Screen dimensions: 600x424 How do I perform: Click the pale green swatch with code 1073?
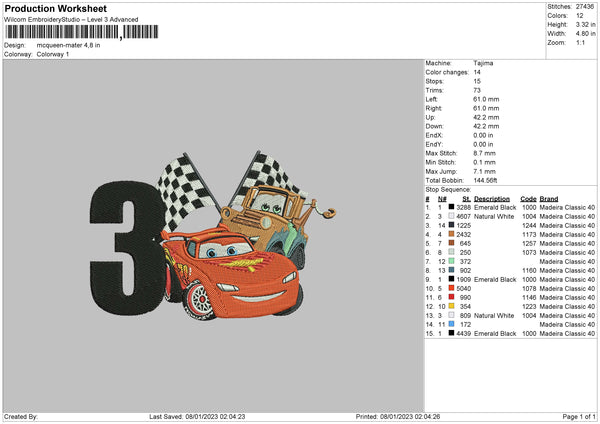[452, 252]
